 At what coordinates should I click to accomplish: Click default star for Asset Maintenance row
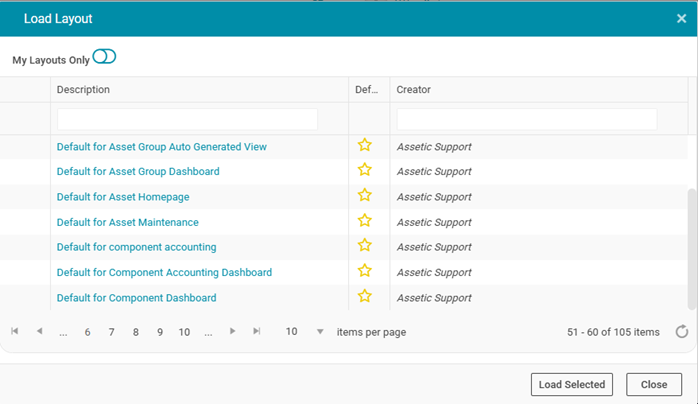pos(365,221)
